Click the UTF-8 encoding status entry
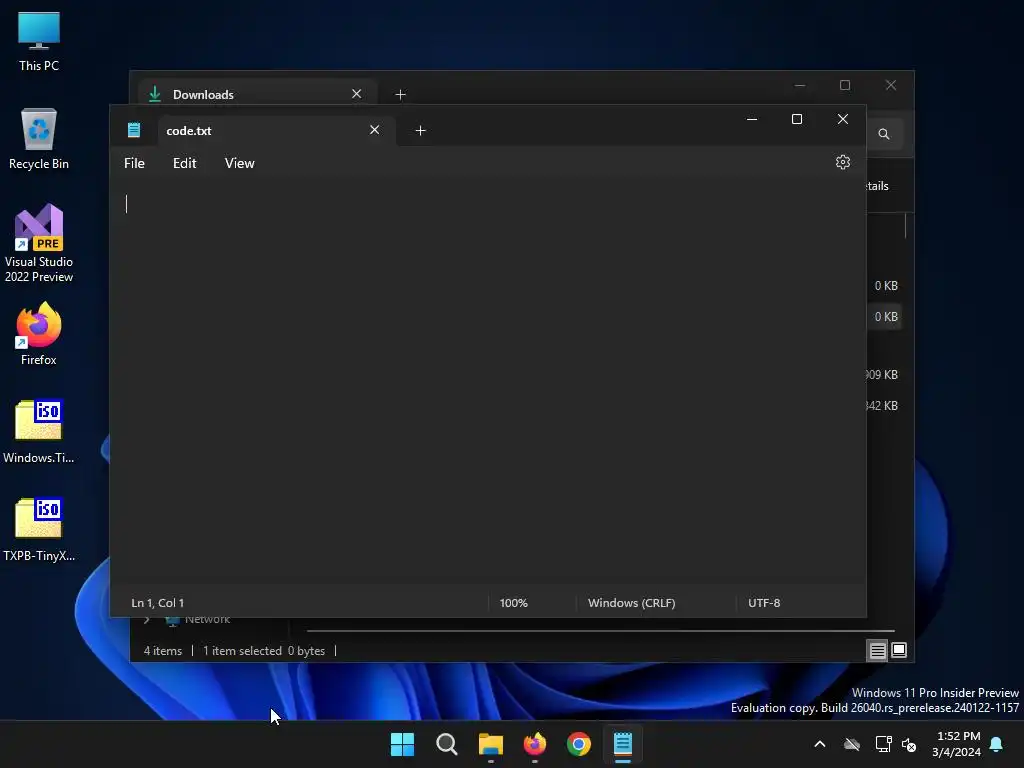 [764, 603]
